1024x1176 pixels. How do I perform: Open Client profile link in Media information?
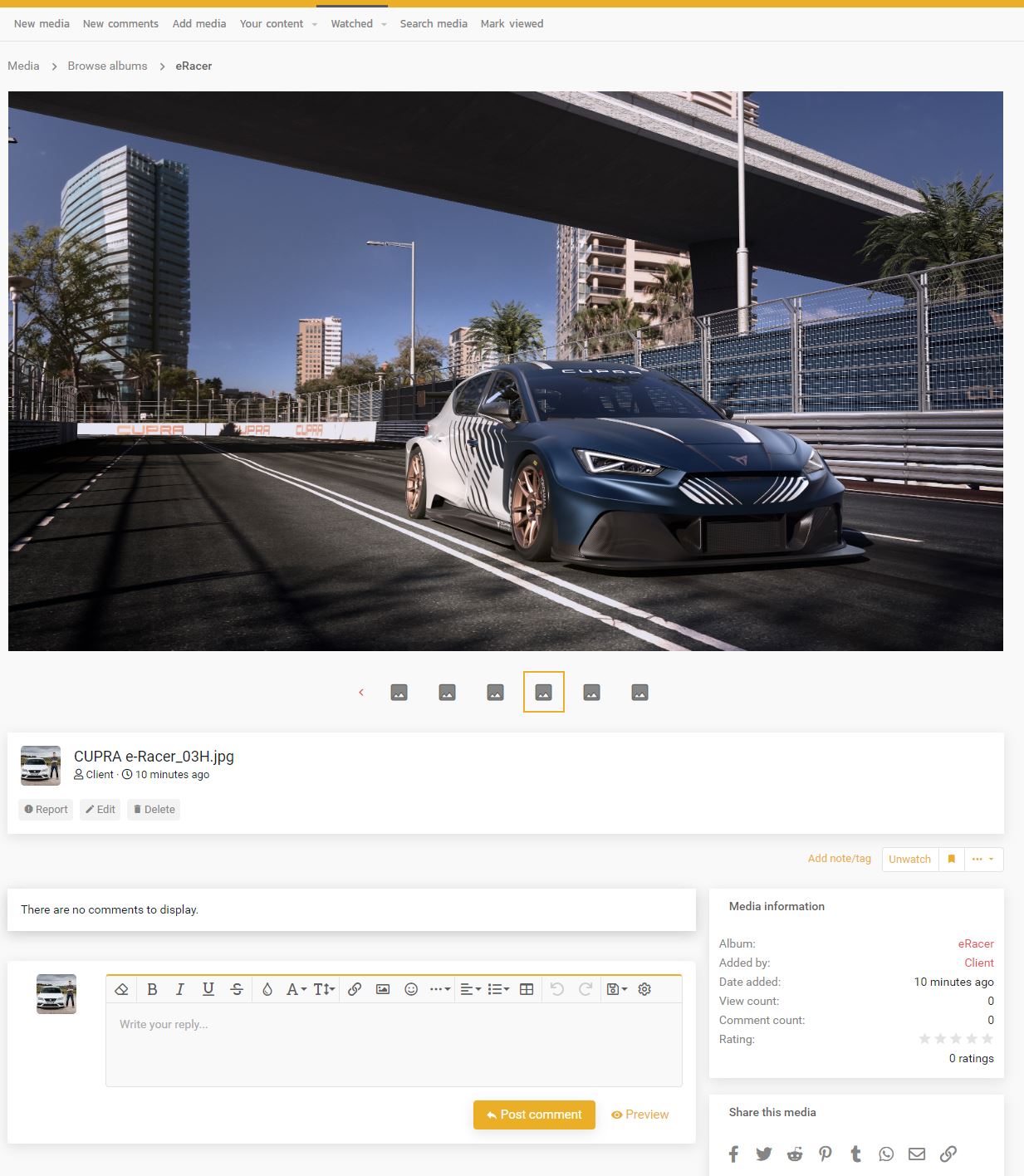[x=979, y=963]
